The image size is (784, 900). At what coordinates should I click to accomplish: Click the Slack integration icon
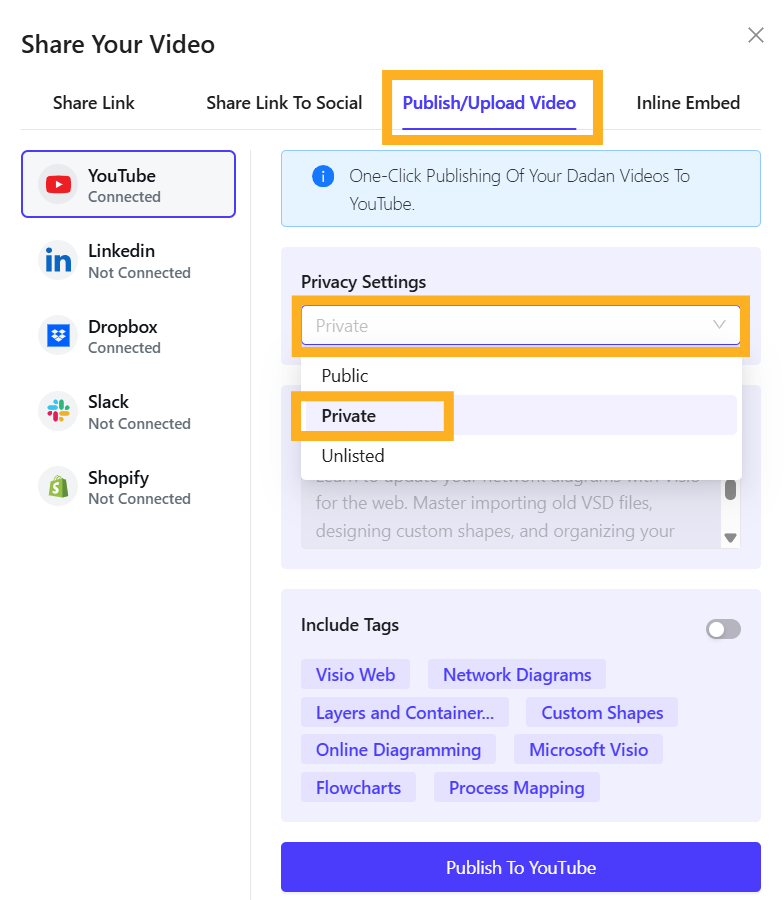[x=57, y=410]
